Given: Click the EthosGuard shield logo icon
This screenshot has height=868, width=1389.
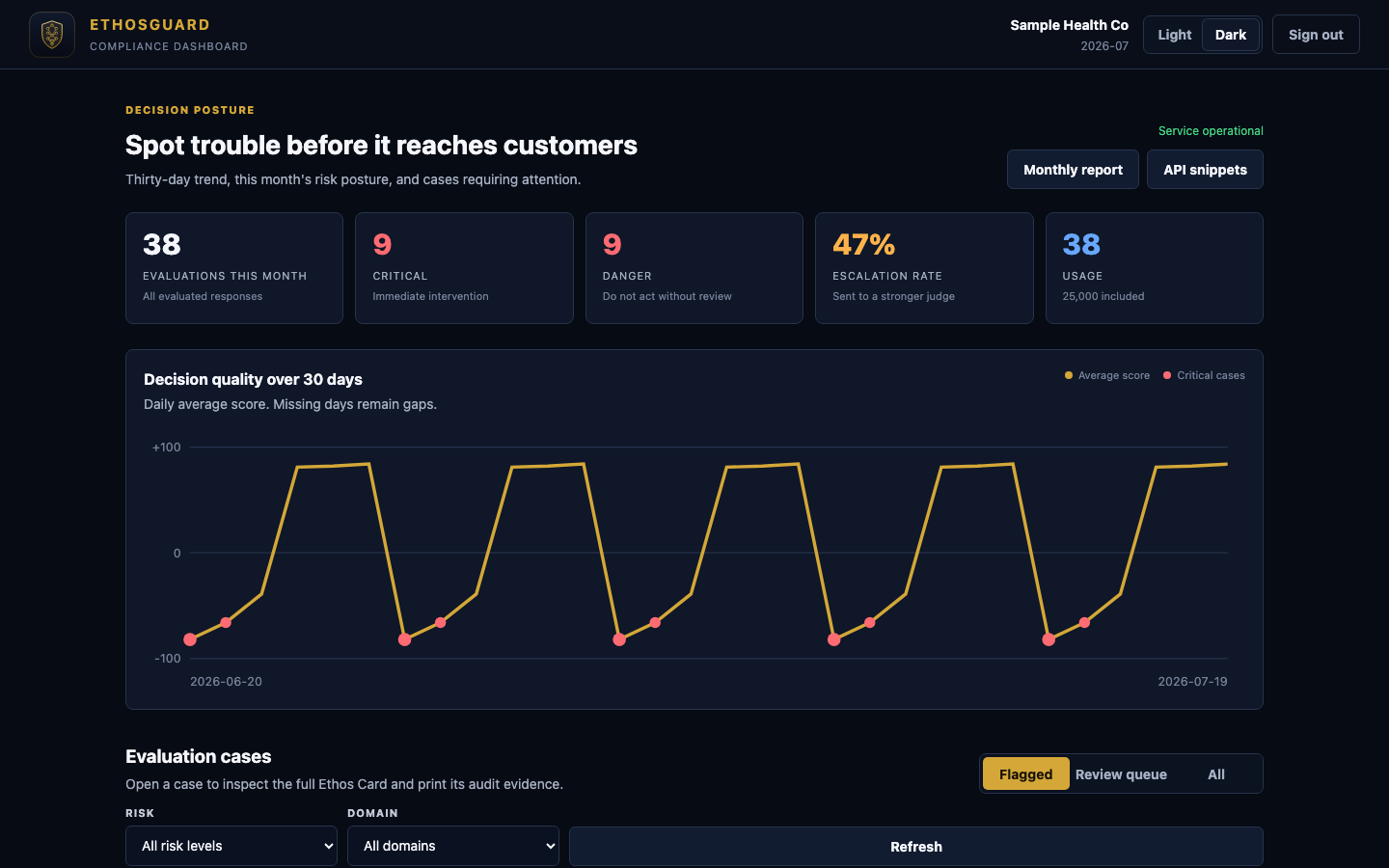Looking at the screenshot, I should (x=52, y=35).
